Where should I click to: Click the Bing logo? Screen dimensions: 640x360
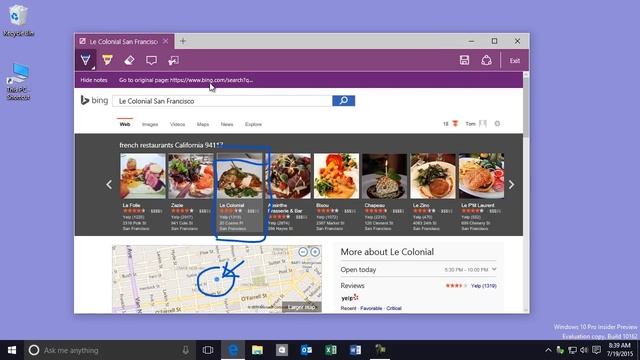pyautogui.click(x=94, y=100)
